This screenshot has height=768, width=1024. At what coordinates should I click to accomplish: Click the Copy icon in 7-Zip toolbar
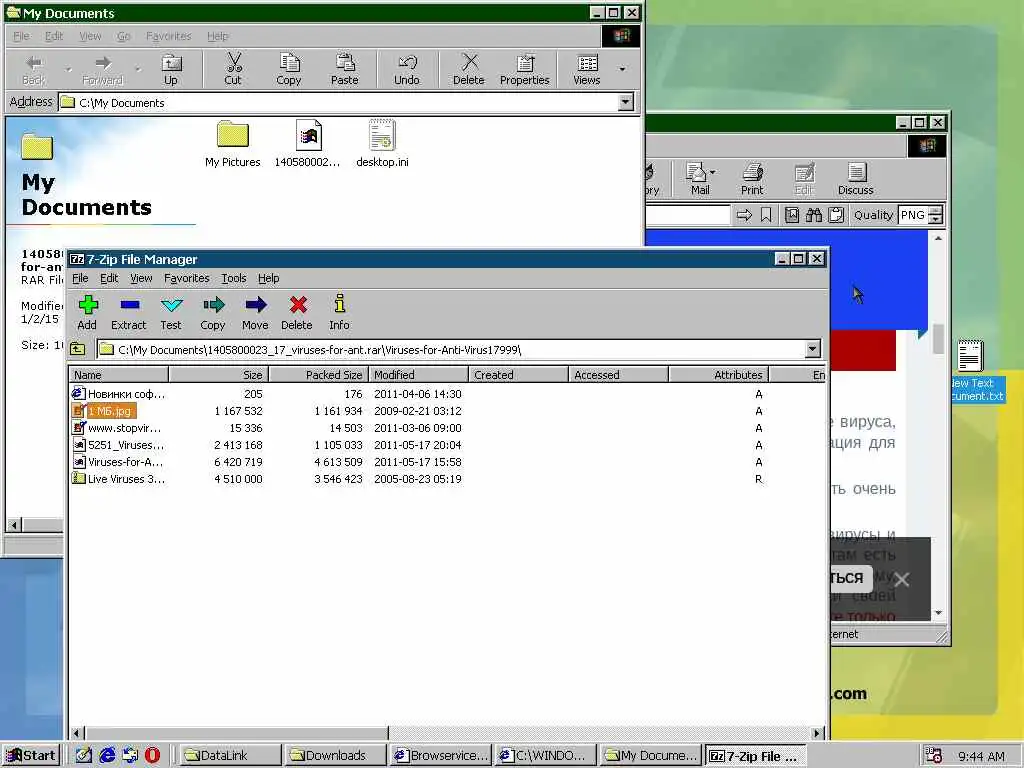click(213, 312)
